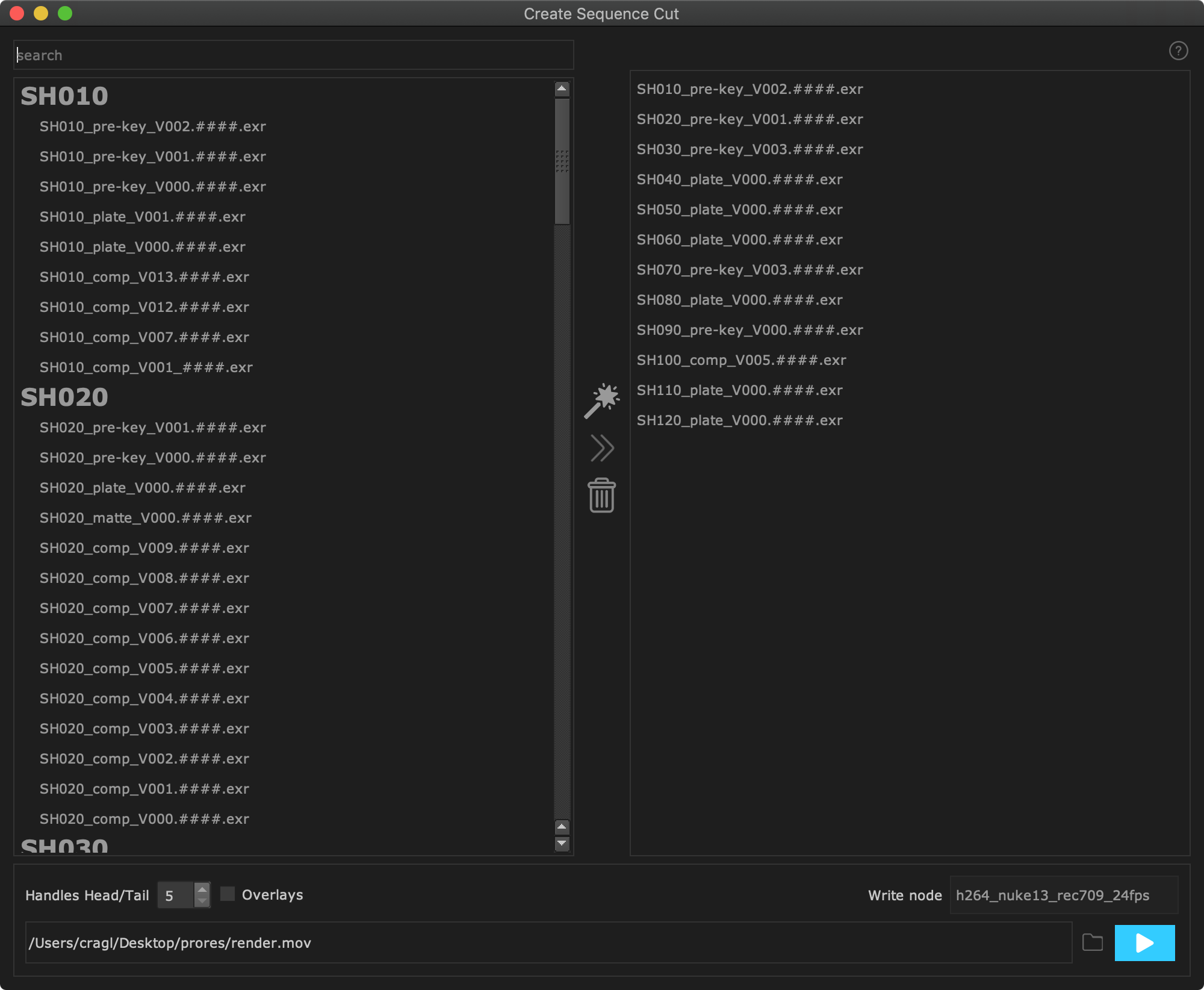Open the Write node dropdown
This screenshot has height=990, width=1204.
(x=1063, y=895)
